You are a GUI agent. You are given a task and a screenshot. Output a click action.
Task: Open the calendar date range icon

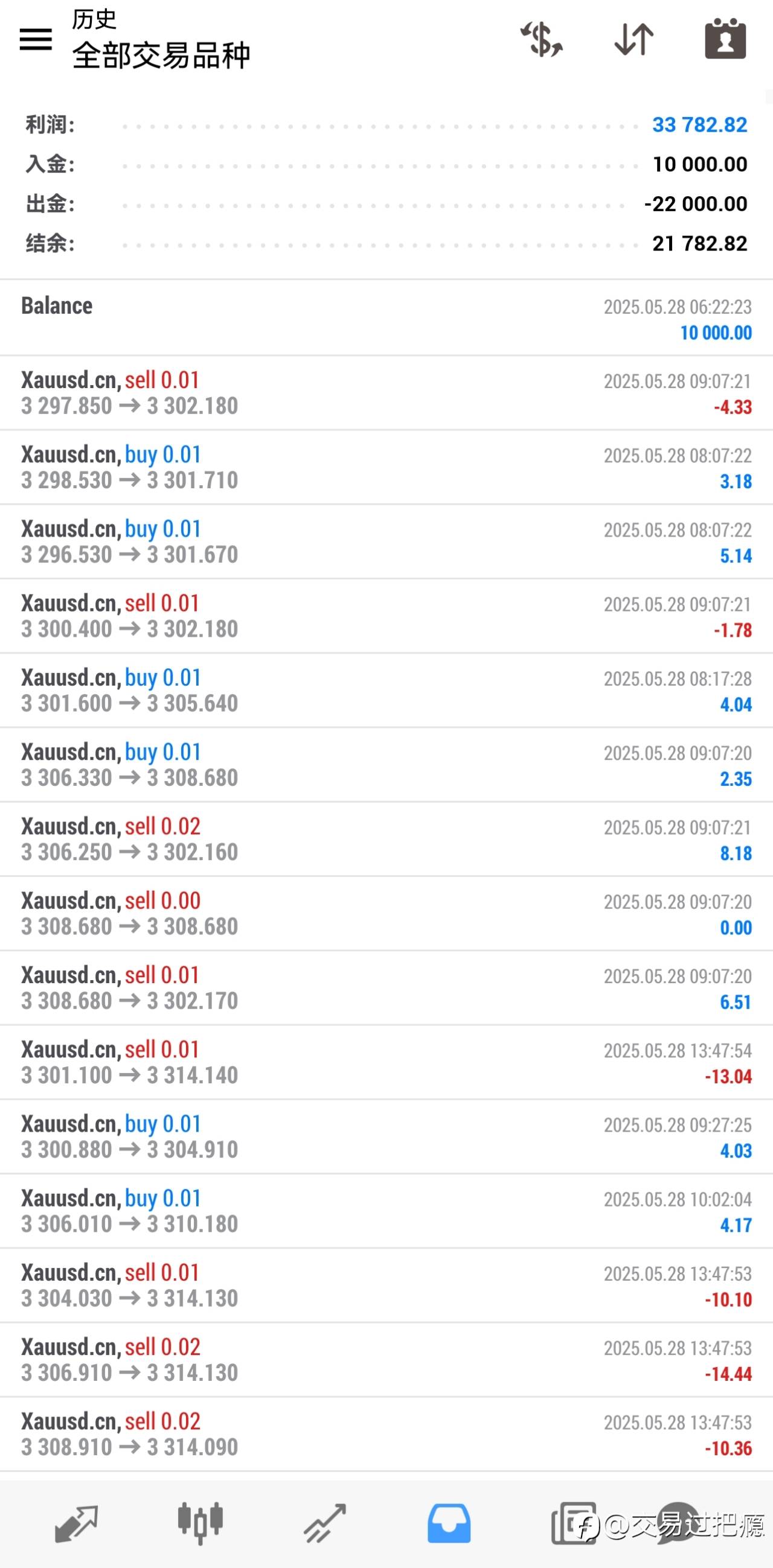tap(725, 40)
